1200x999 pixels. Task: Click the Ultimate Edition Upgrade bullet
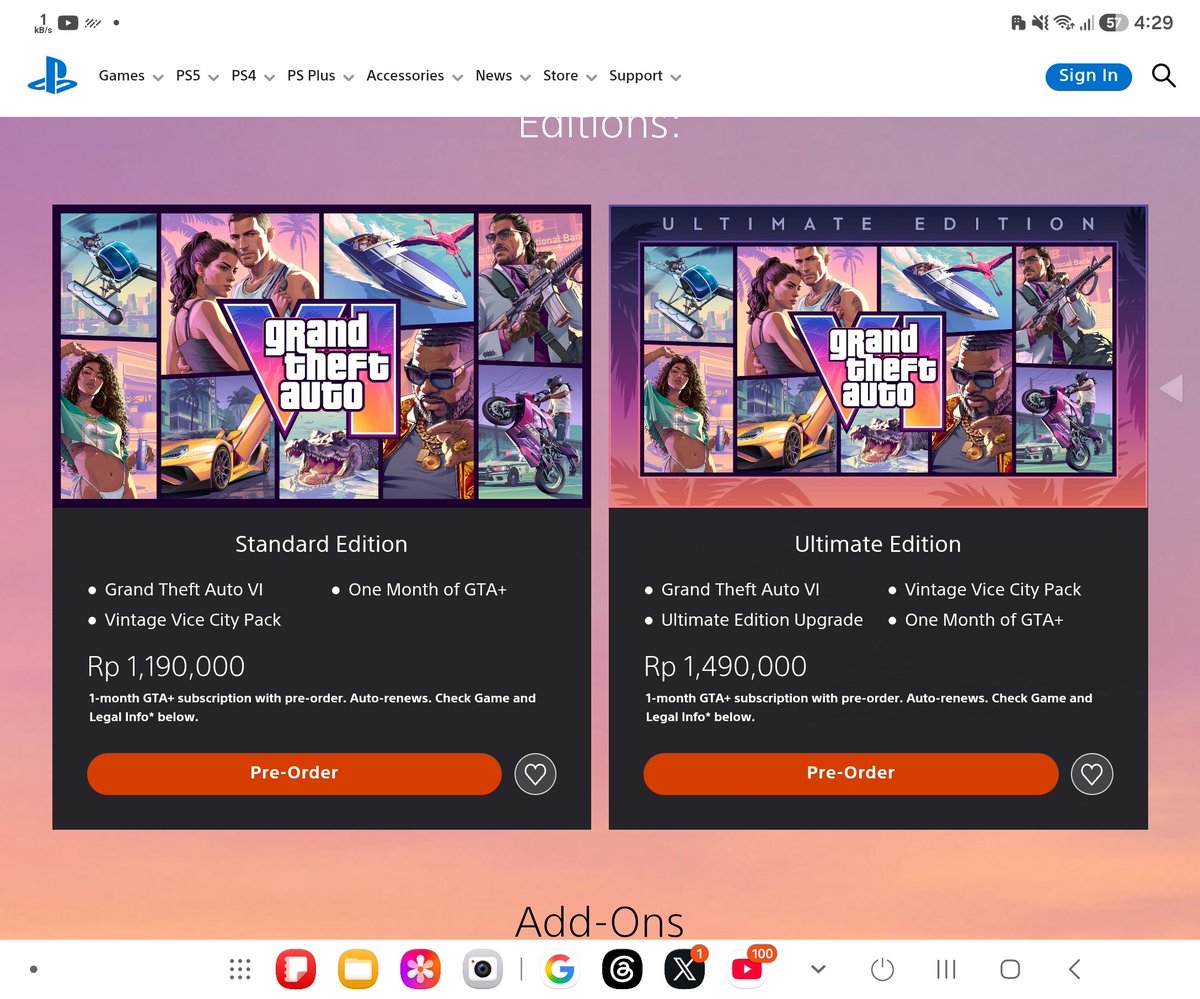click(762, 620)
